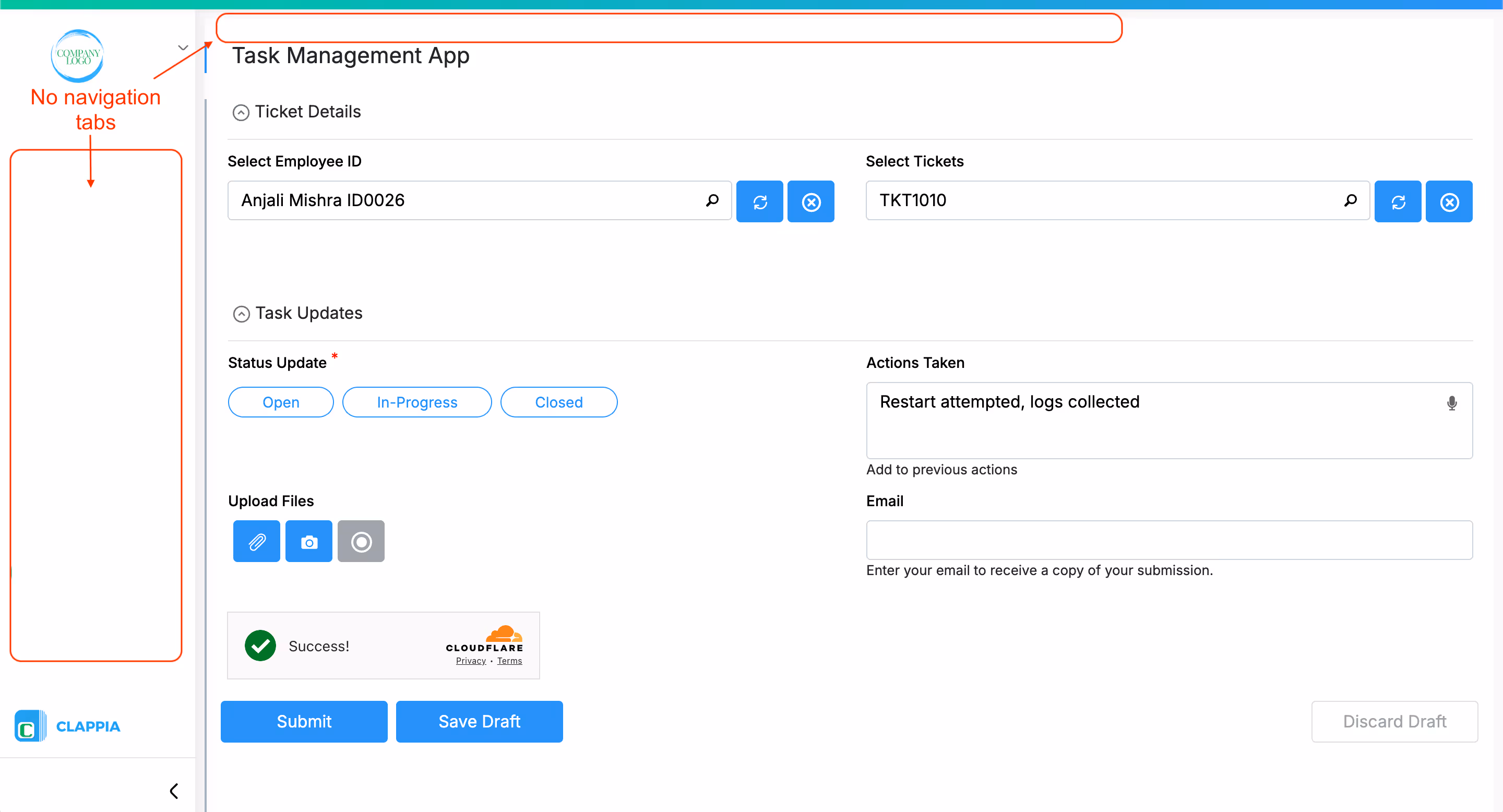Collapse the Task Updates section

241,313
